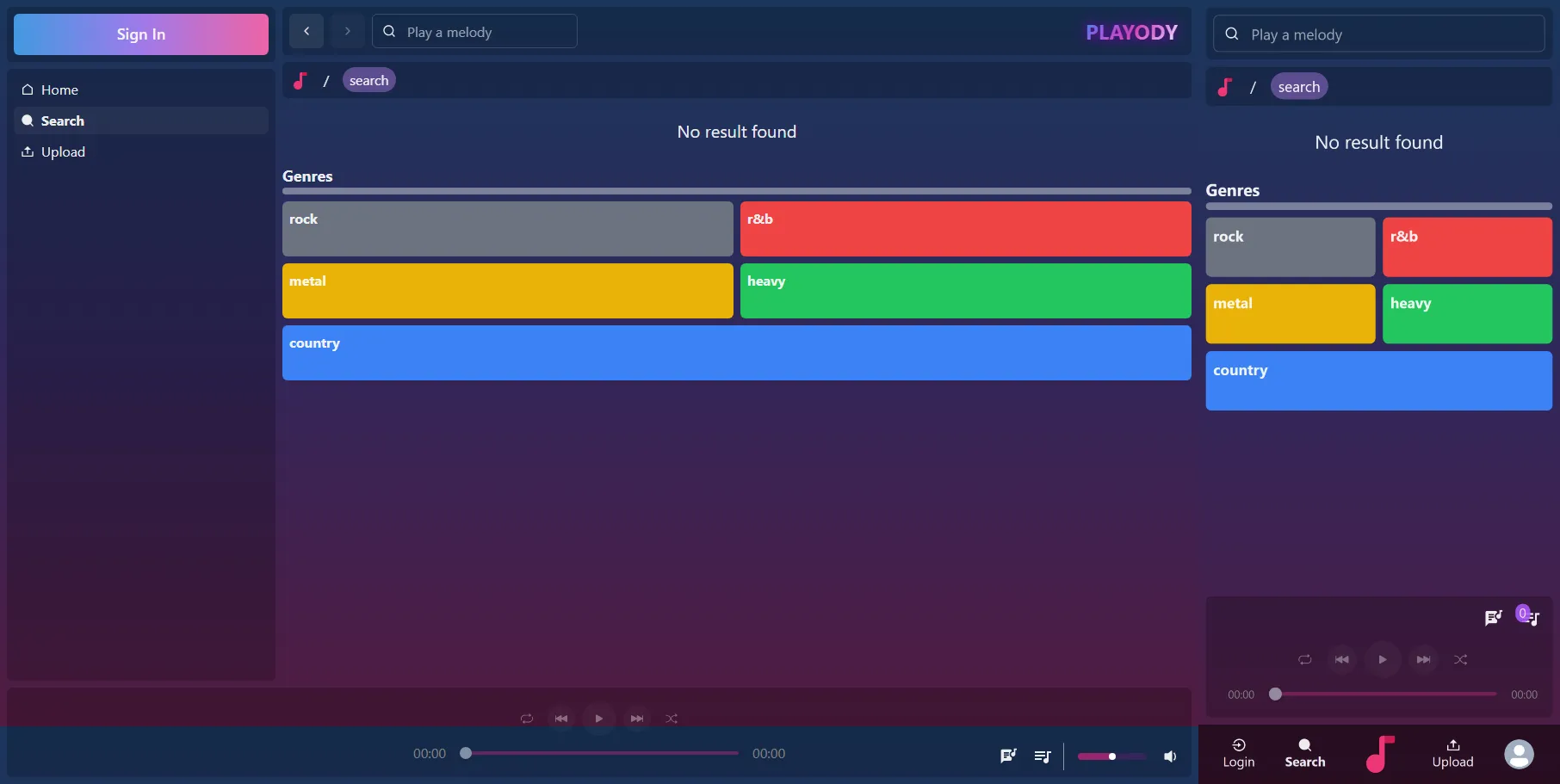Select the Search tab in mobile bottom bar
This screenshot has width=1560, height=784.
[1305, 753]
